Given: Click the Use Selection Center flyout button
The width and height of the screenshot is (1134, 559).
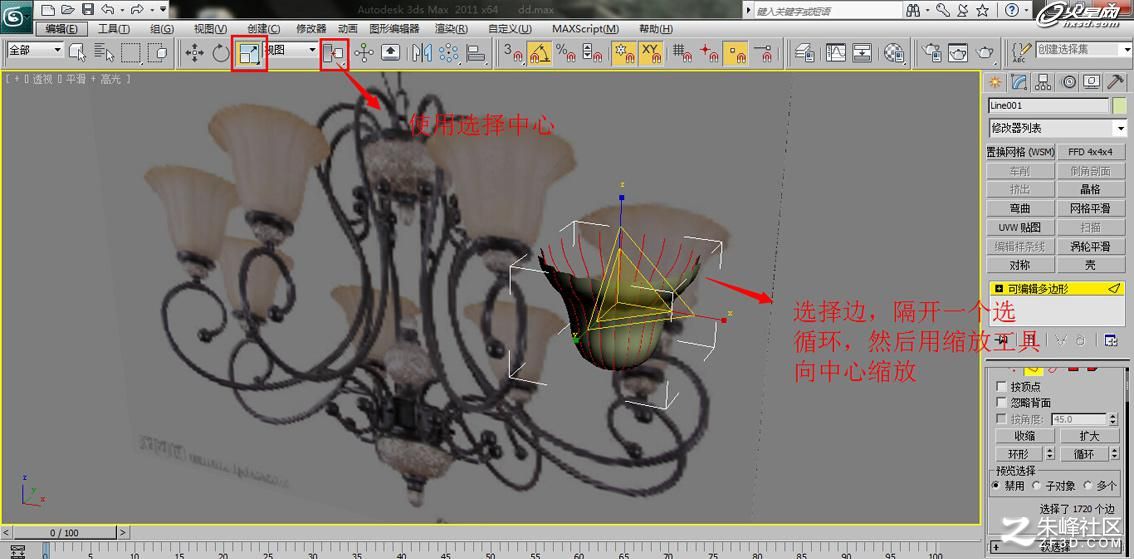Looking at the screenshot, I should [x=334, y=52].
